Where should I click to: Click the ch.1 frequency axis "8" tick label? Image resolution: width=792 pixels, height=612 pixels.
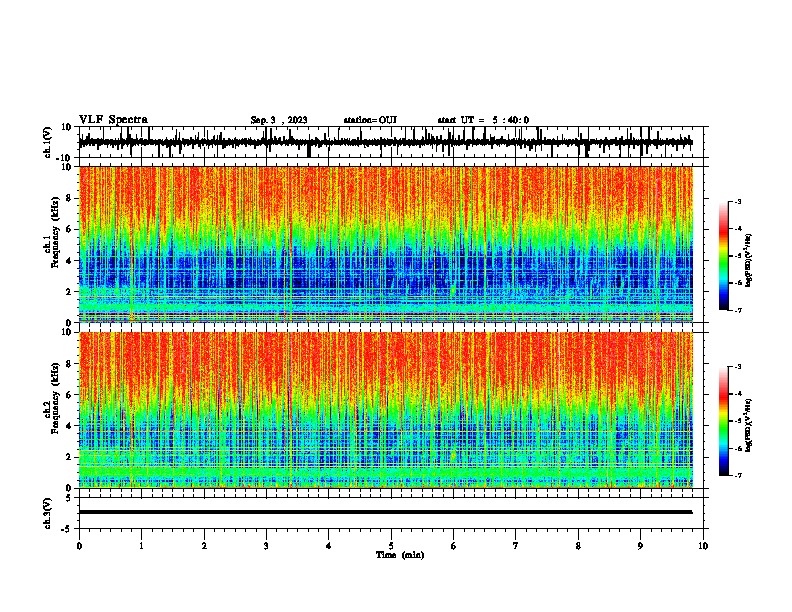click(x=70, y=198)
